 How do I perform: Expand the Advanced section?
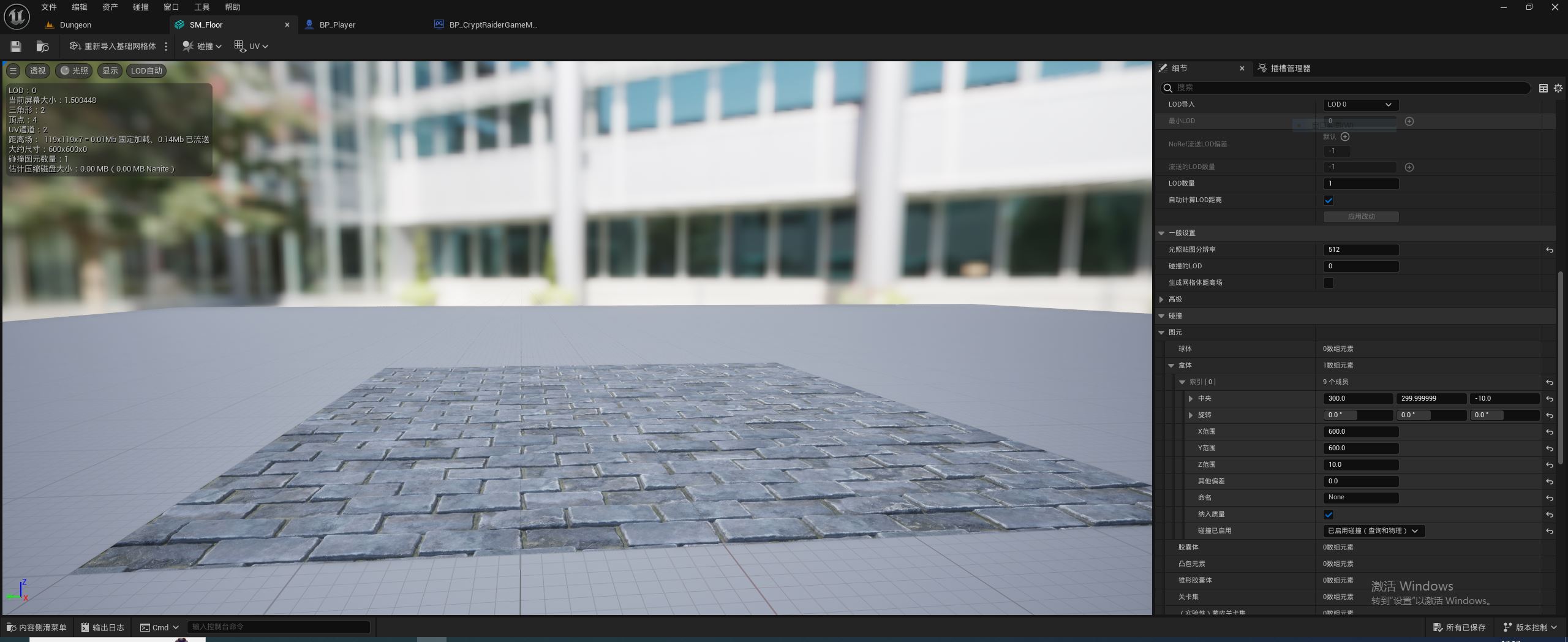point(1161,299)
